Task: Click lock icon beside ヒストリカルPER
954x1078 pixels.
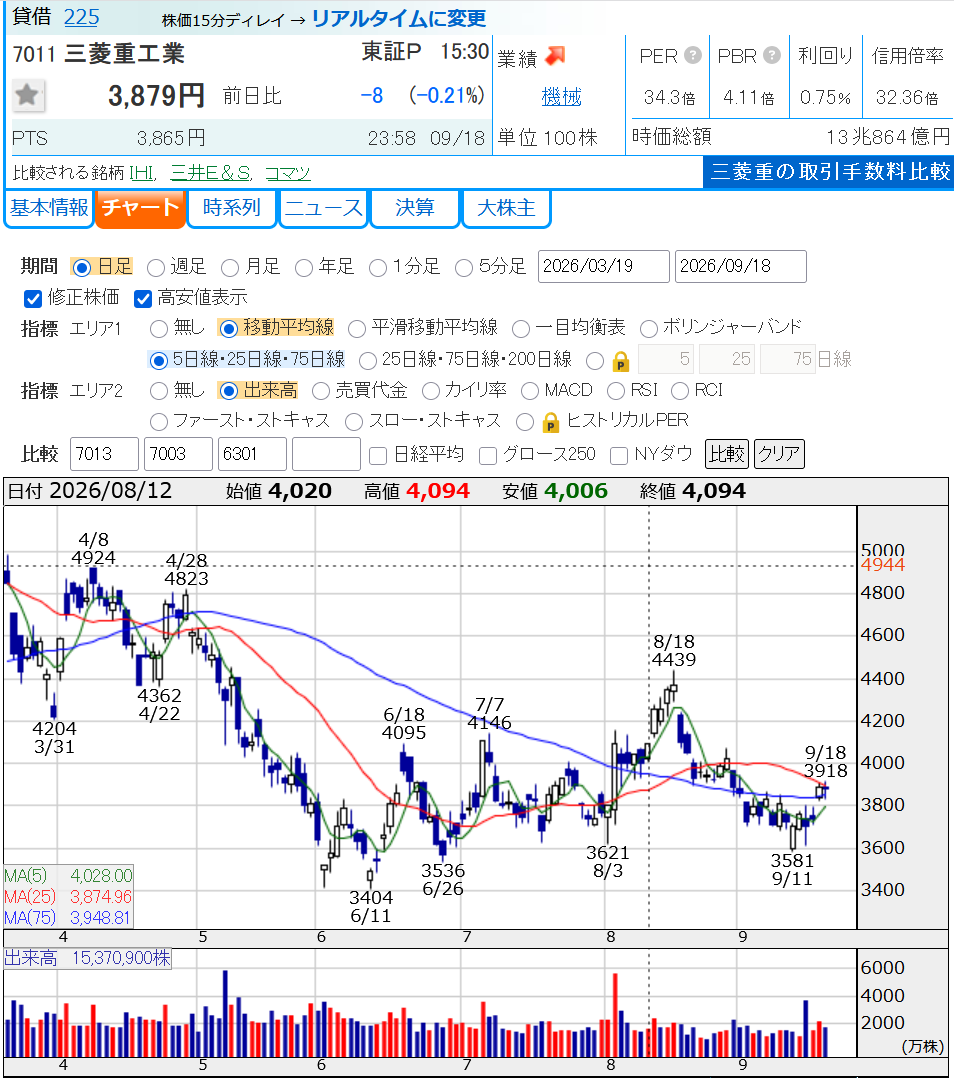Action: tap(551, 421)
